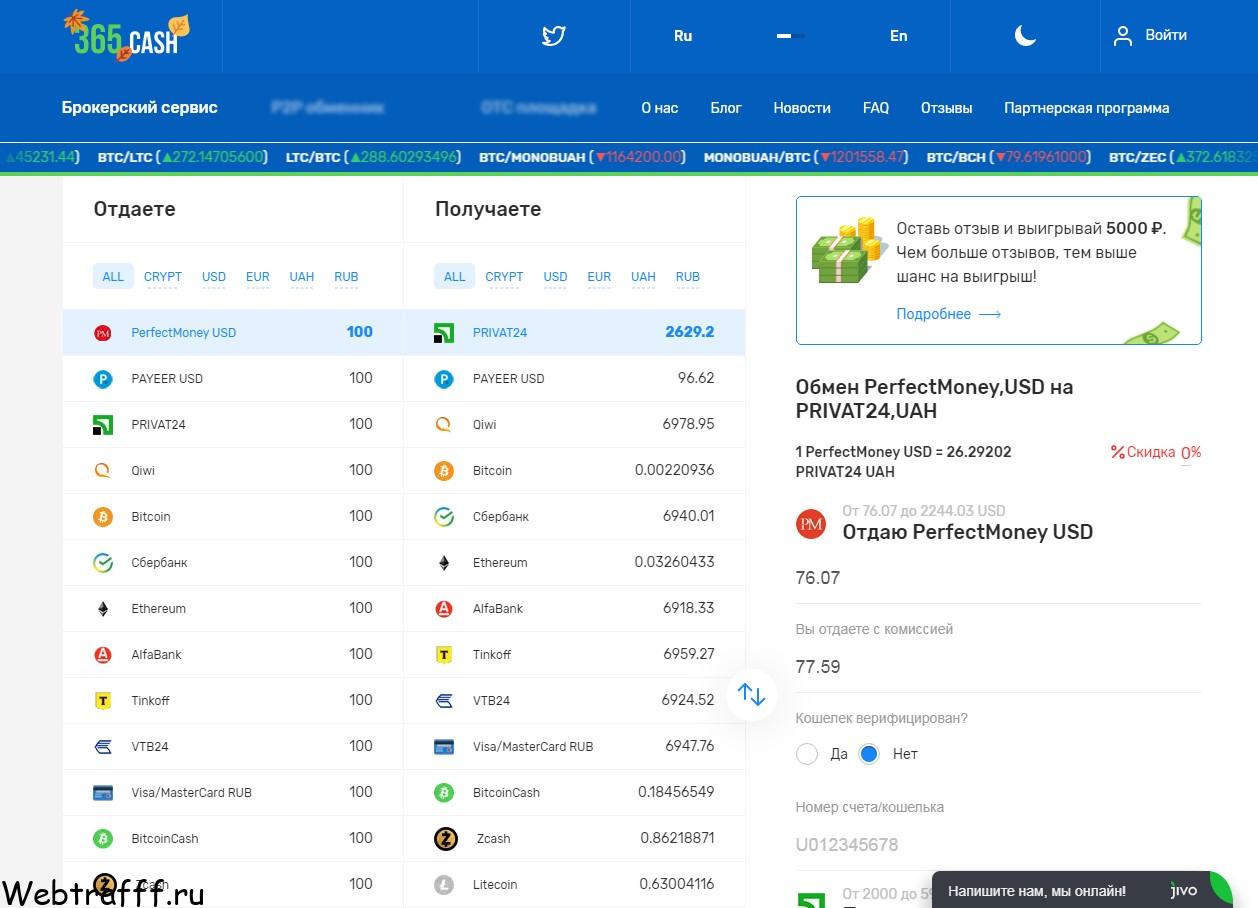Click Zcash icon in Получаете list
1258x908 pixels.
[x=445, y=839]
